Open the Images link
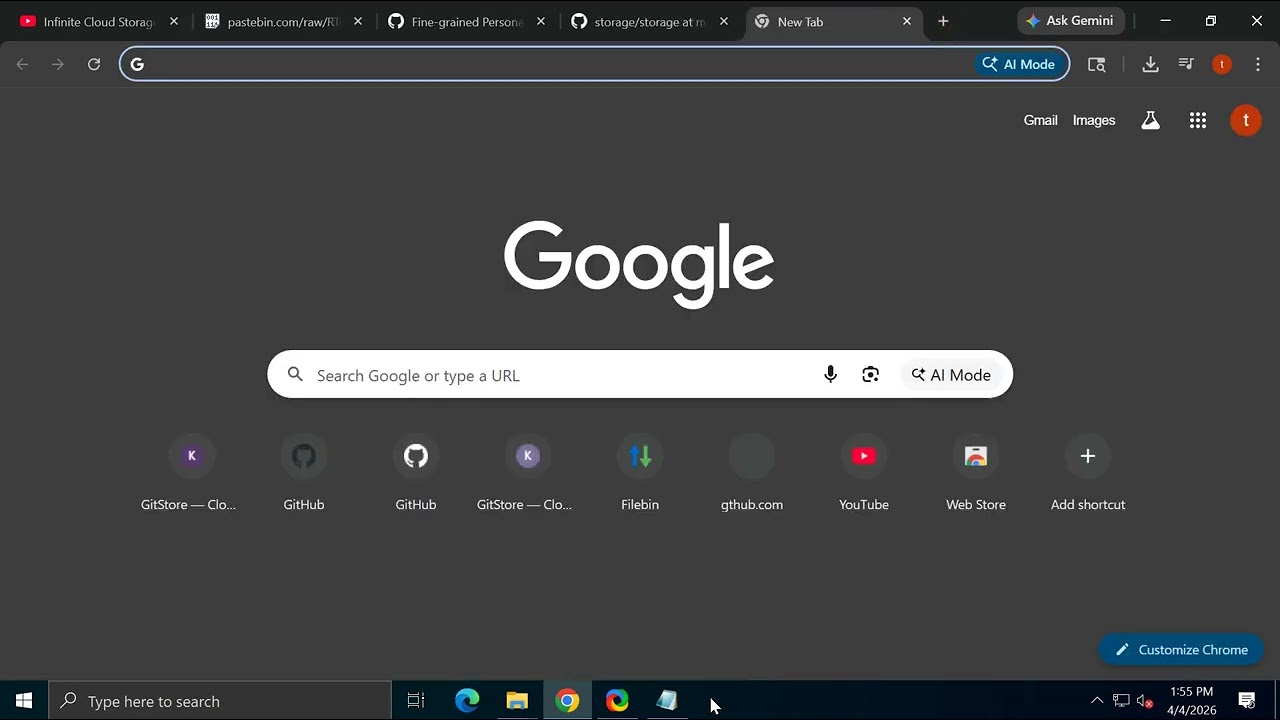Viewport: 1280px width, 720px height. pyautogui.click(x=1094, y=120)
